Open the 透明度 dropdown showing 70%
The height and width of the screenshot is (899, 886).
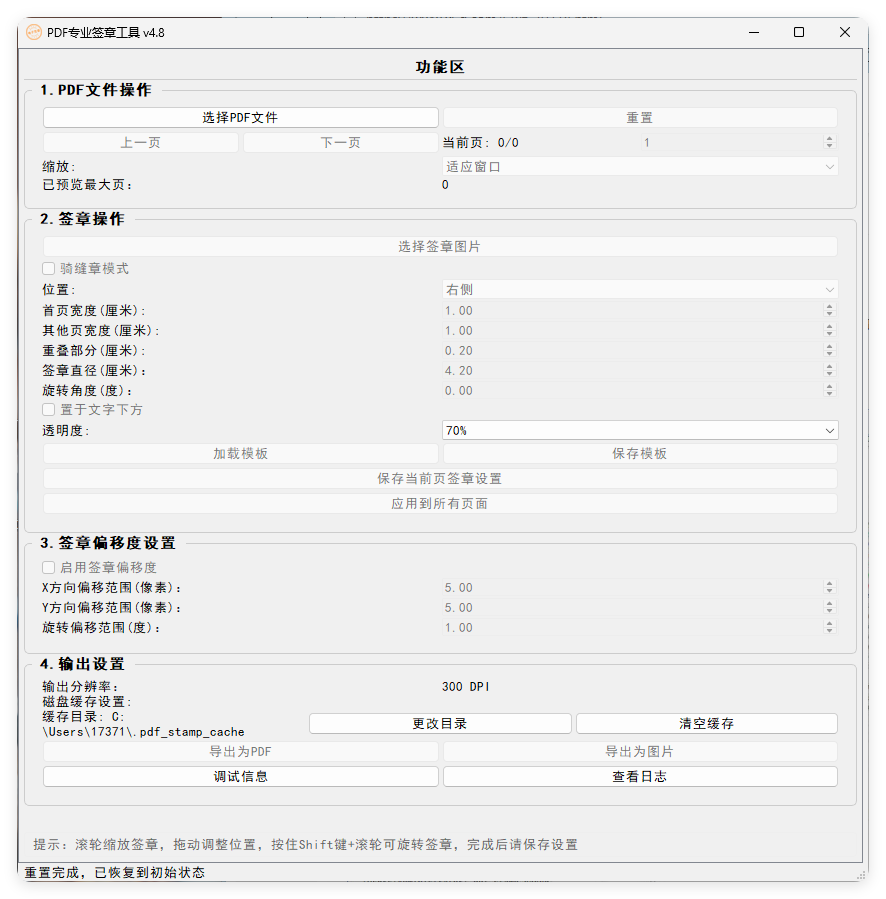[x=640, y=430]
